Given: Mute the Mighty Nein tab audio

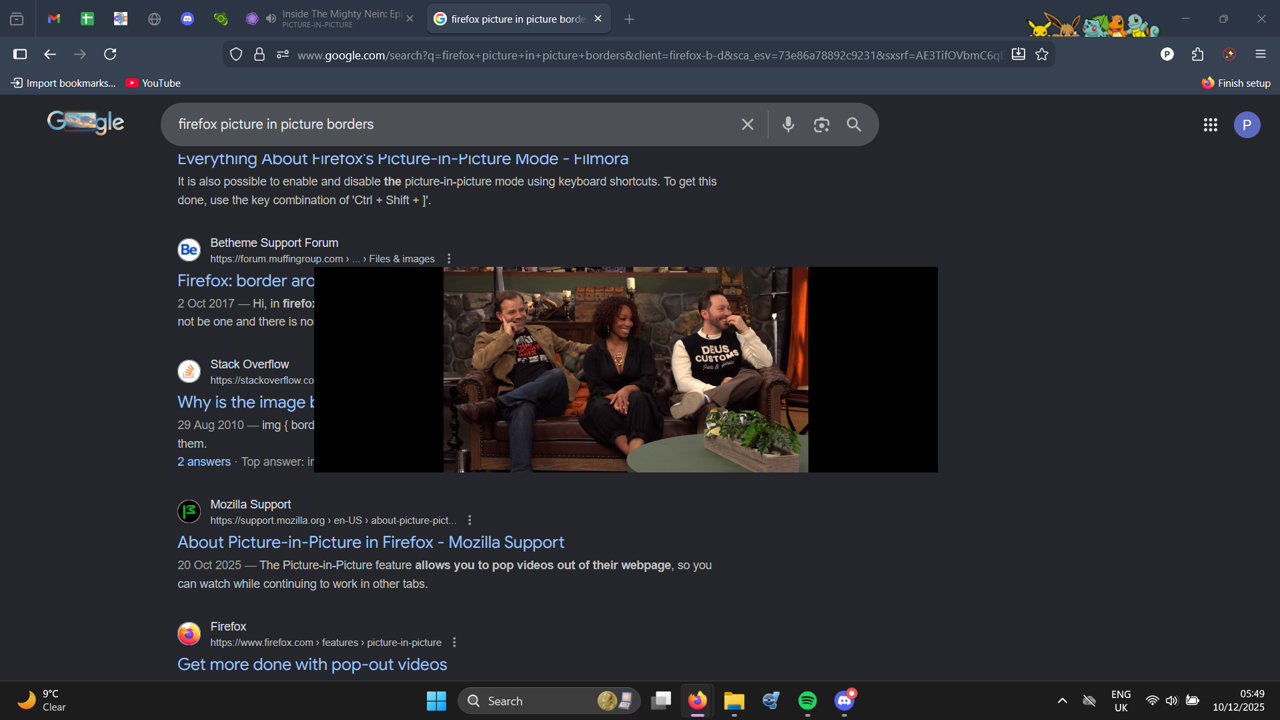Looking at the screenshot, I should pyautogui.click(x=270, y=19).
